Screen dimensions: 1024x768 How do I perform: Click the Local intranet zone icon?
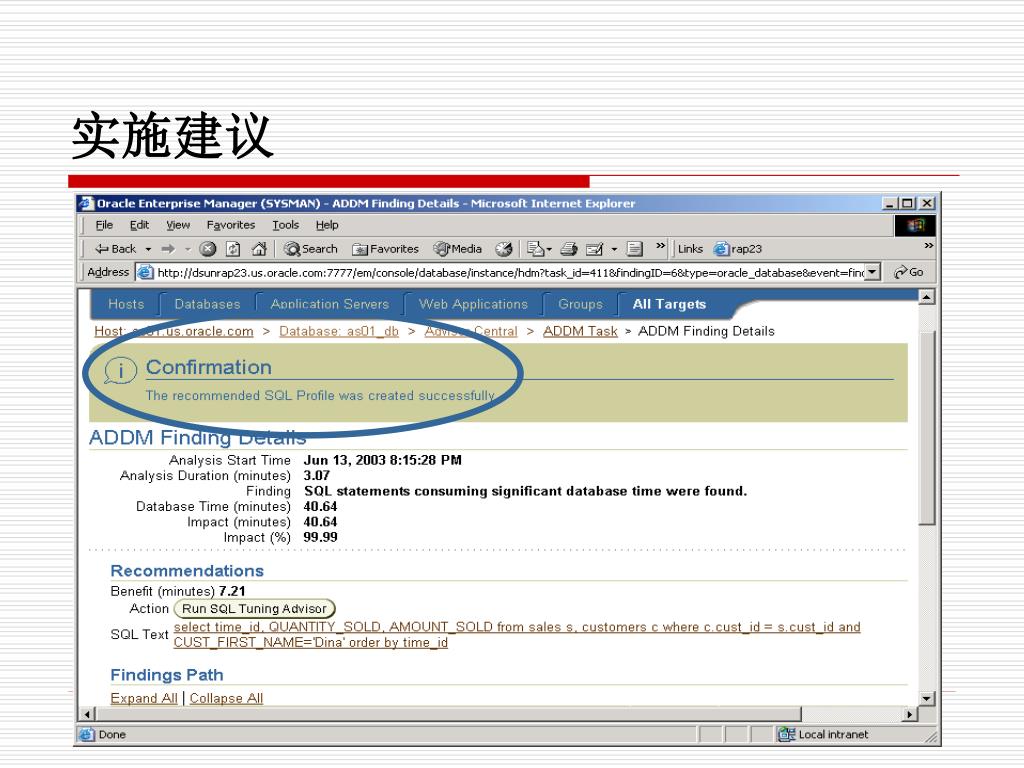(x=786, y=734)
